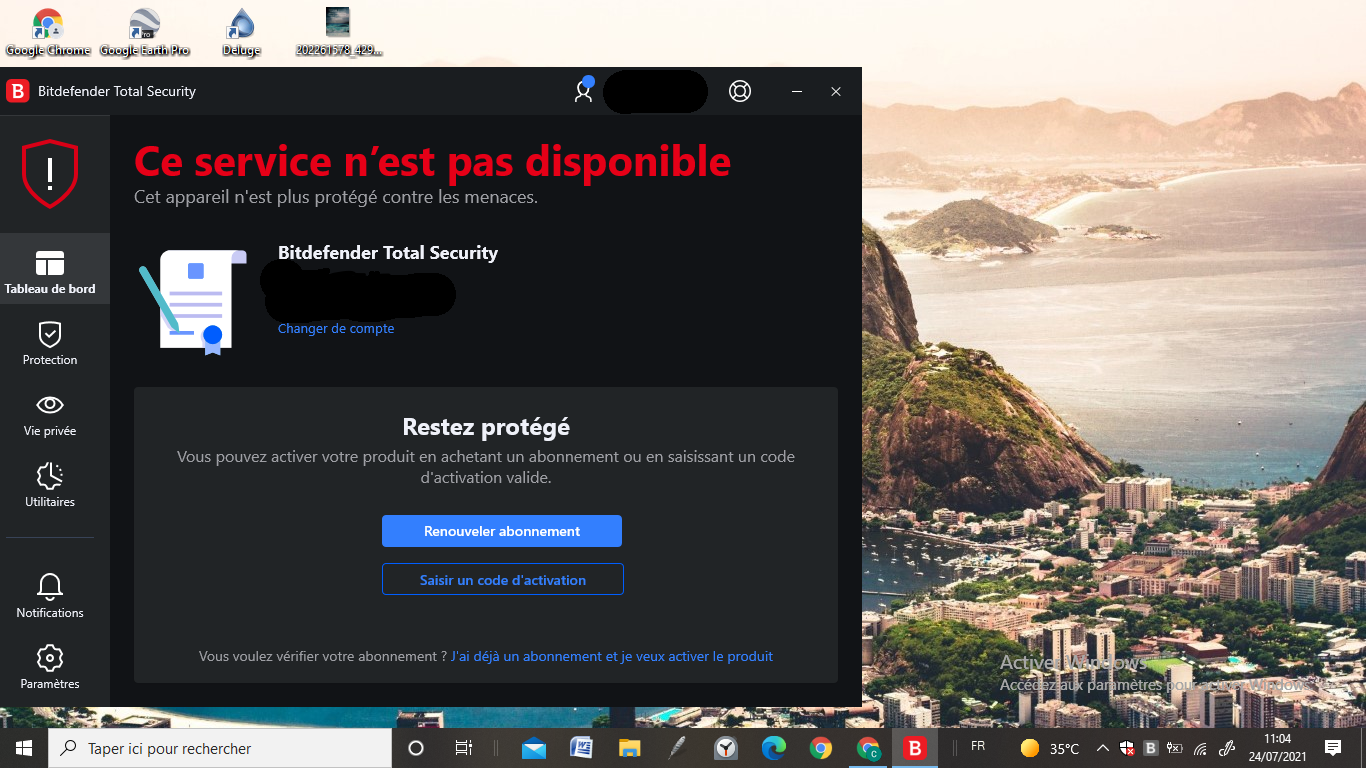Open Paramètres in the Bitdefender sidebar
1366x768 pixels.
tap(50, 667)
